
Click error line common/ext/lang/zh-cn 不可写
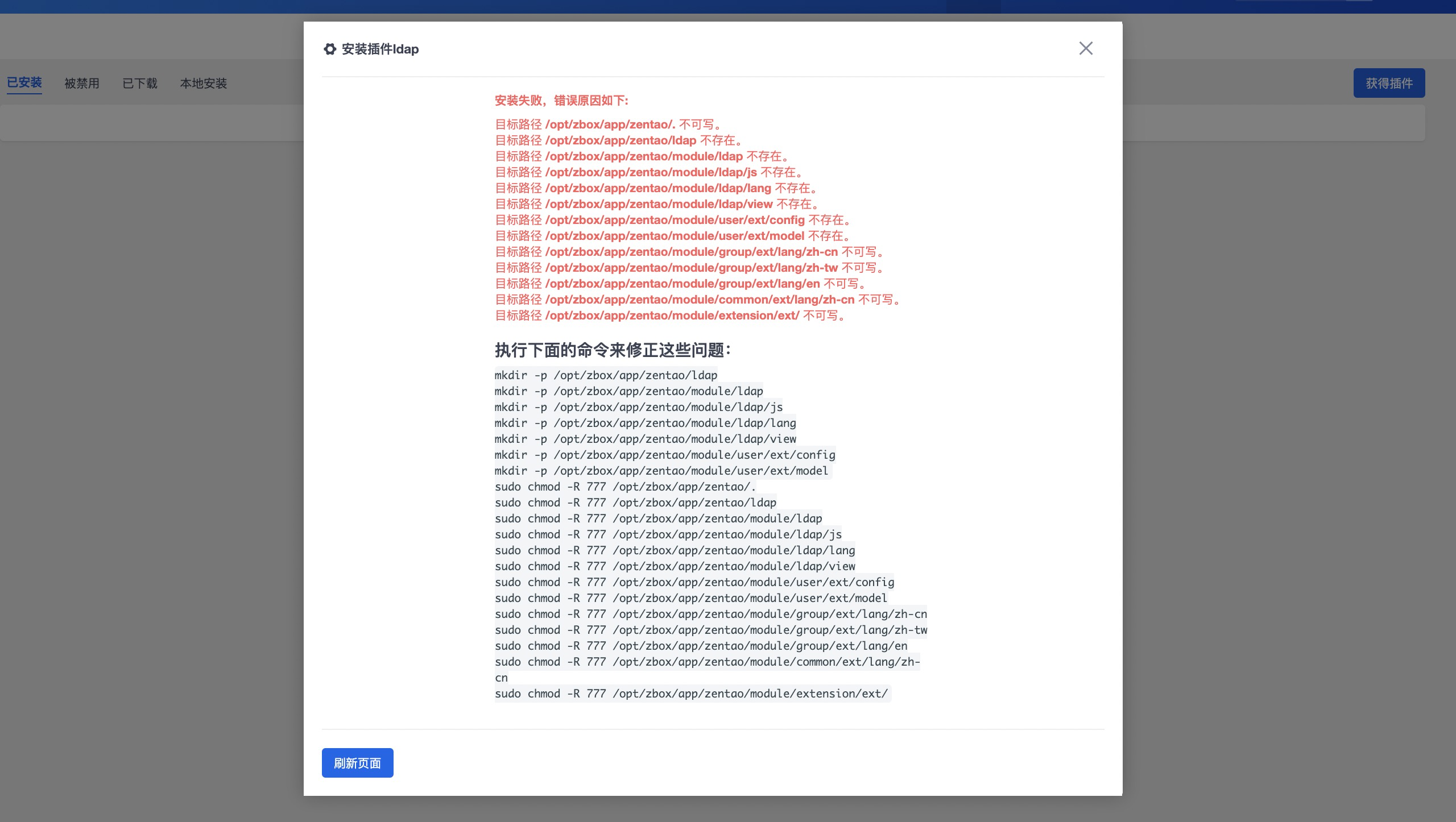coord(698,300)
